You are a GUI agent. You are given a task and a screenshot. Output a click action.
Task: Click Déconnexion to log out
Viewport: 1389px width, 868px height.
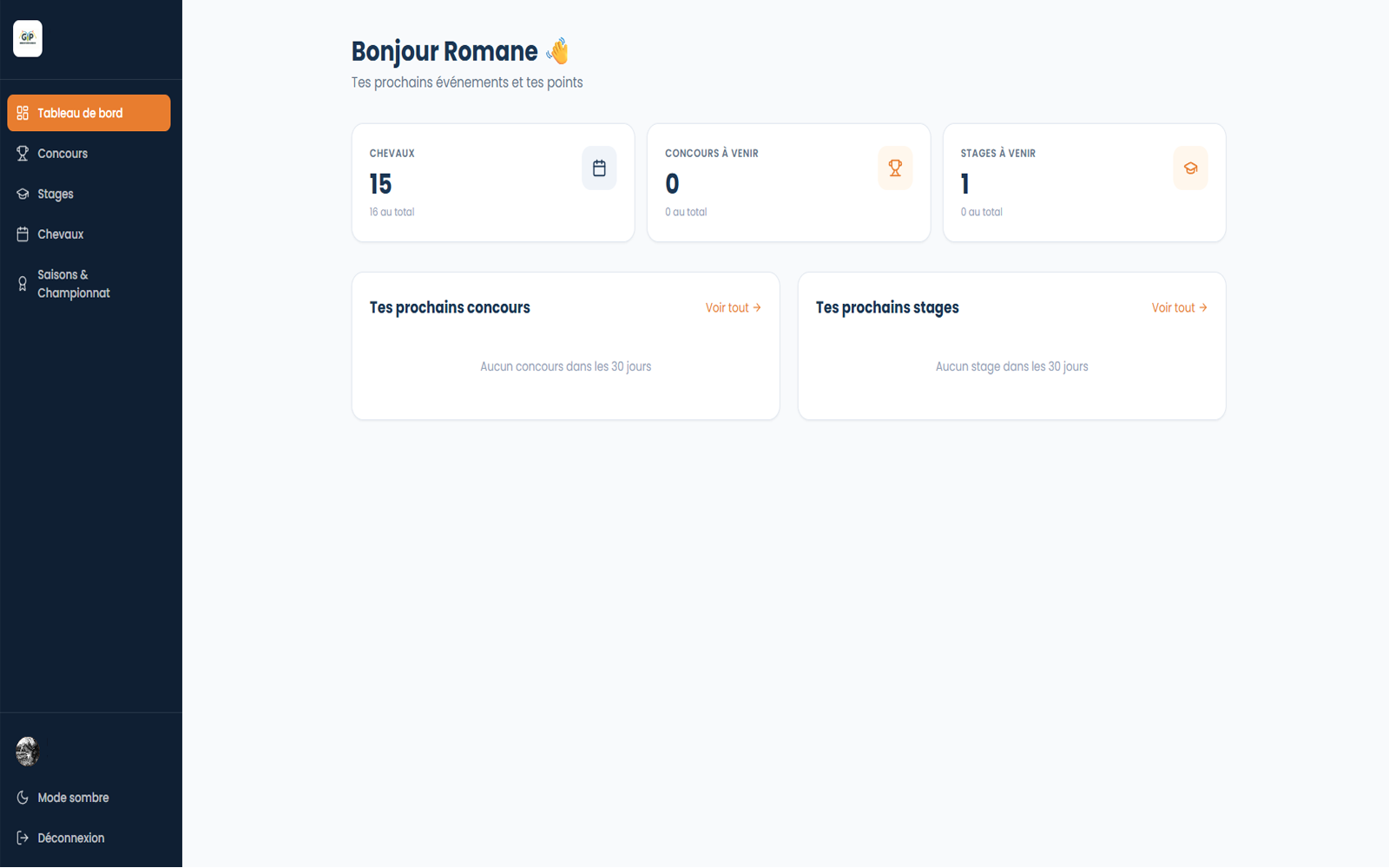click(x=89, y=838)
